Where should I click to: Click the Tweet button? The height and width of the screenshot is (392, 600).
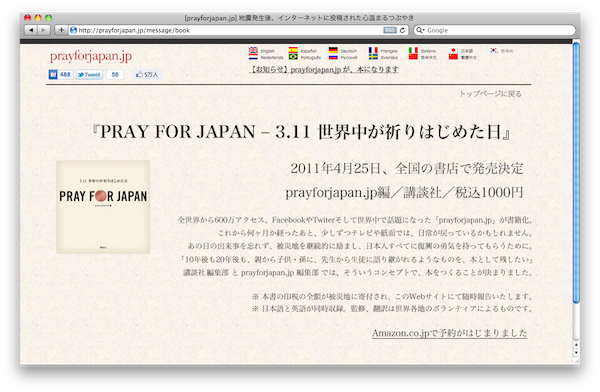(x=89, y=75)
